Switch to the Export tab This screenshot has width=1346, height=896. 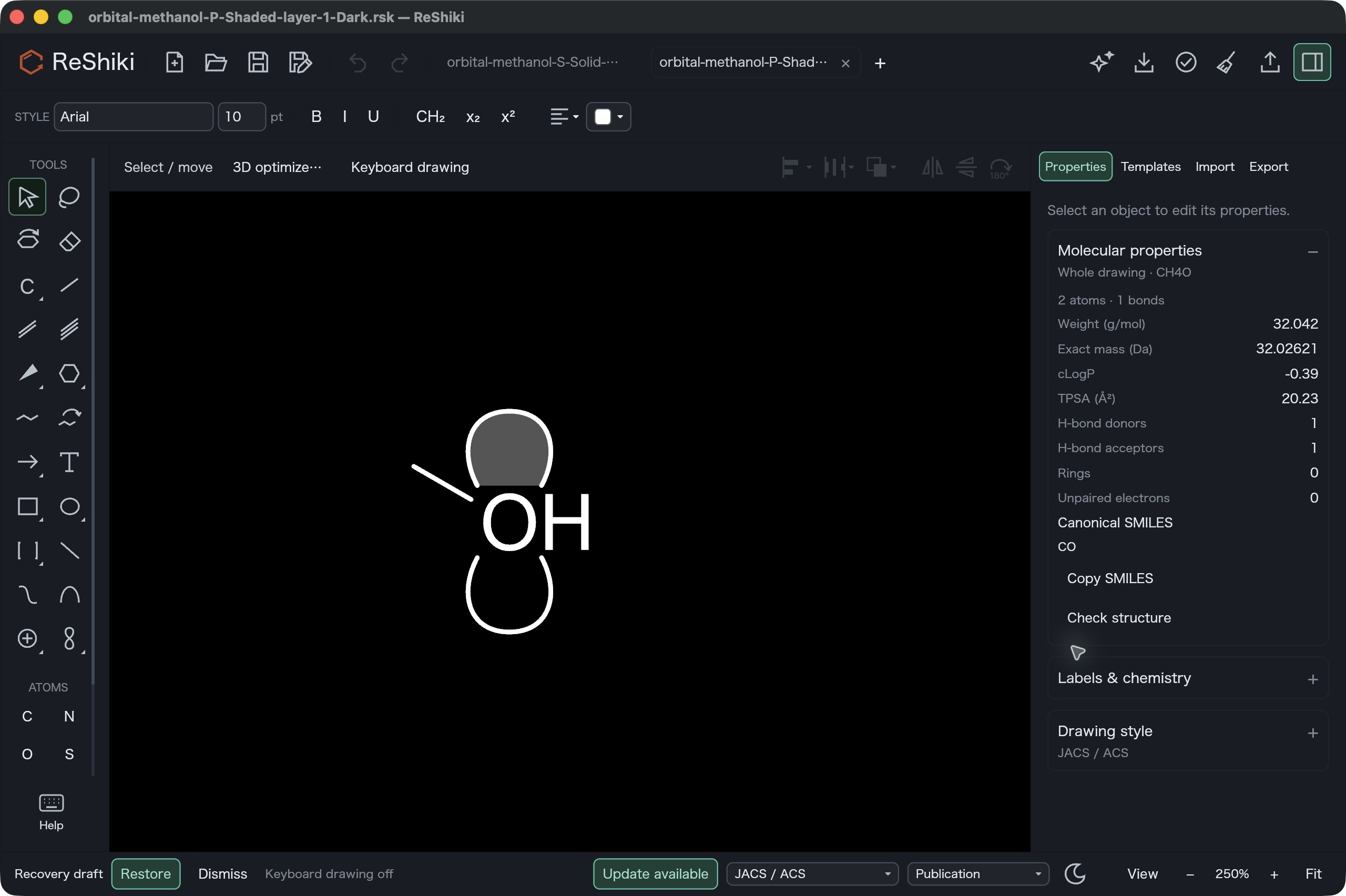(x=1268, y=167)
